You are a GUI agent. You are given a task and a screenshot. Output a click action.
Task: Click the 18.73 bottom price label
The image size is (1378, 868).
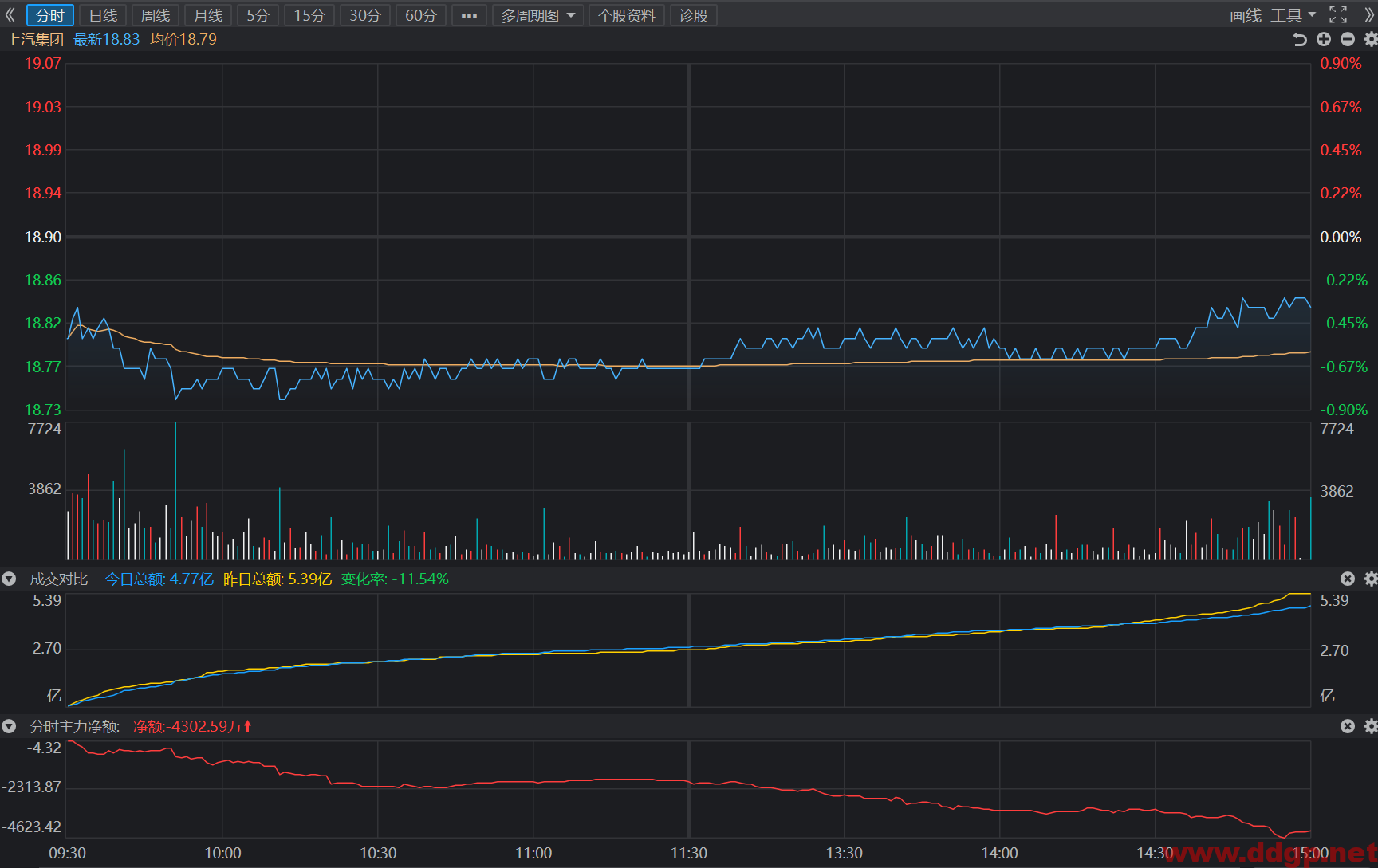click(43, 410)
